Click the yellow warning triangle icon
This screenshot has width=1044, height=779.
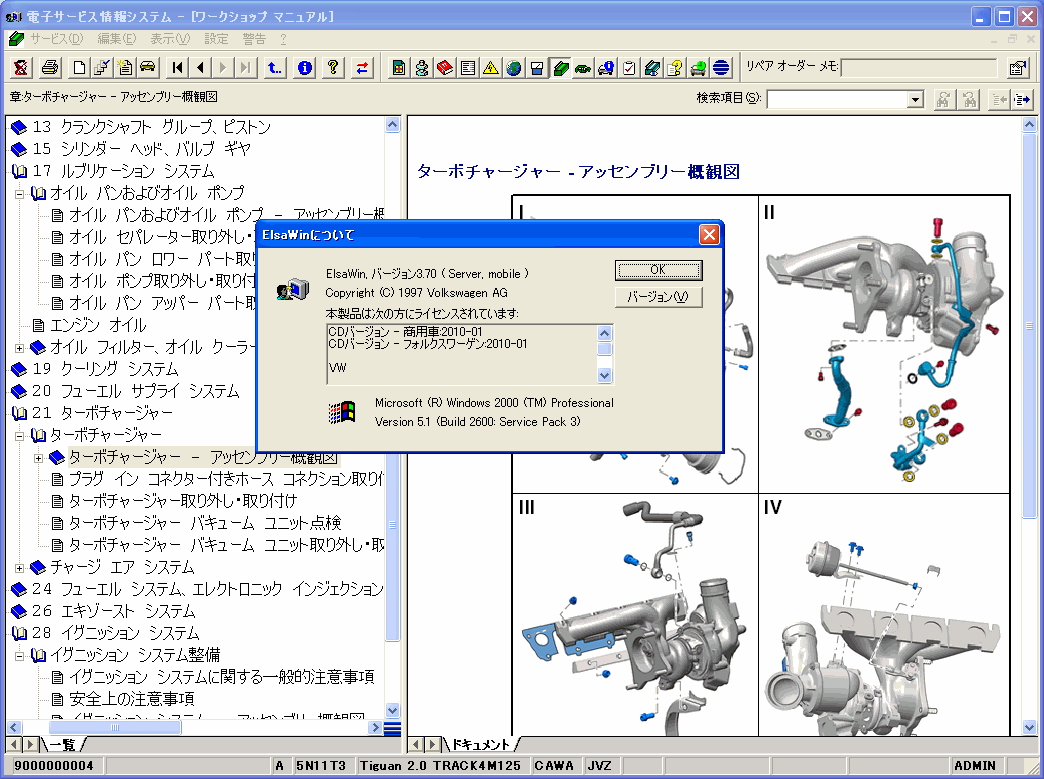click(x=491, y=67)
